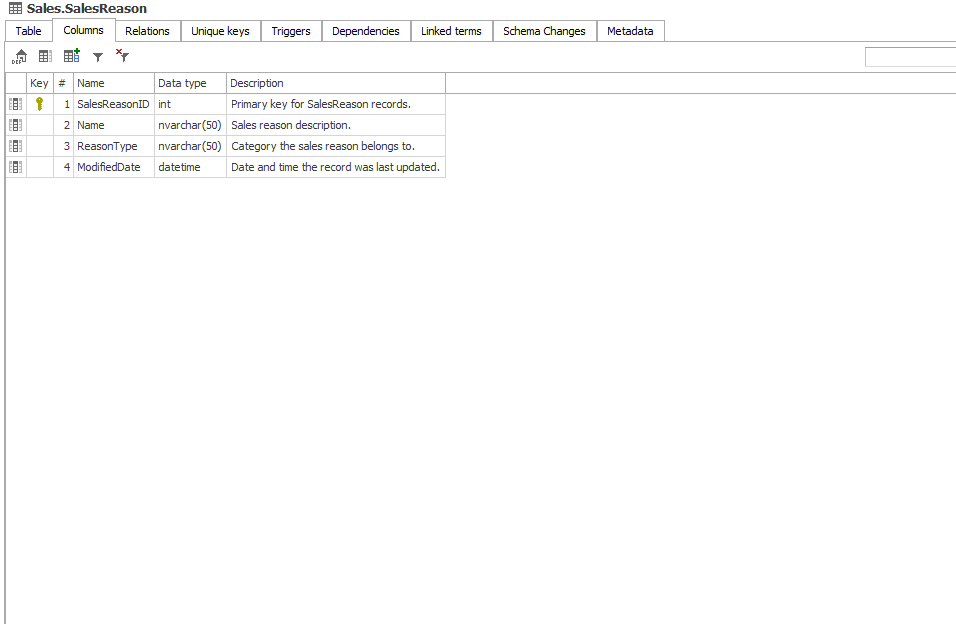Click the column icon in the ModifiedDate row
Viewport: 956px width, 624px height.
(x=15, y=167)
